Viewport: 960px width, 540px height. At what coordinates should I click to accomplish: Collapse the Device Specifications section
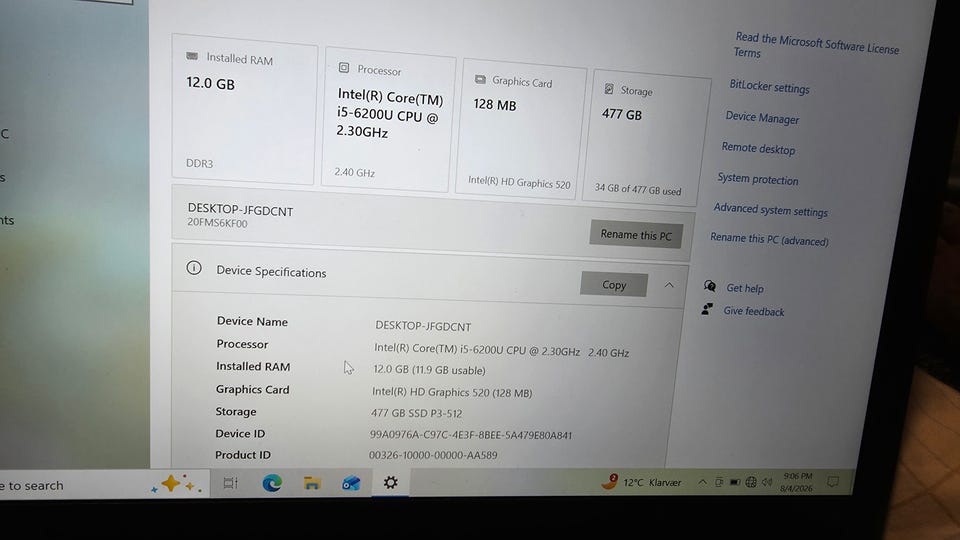669,285
